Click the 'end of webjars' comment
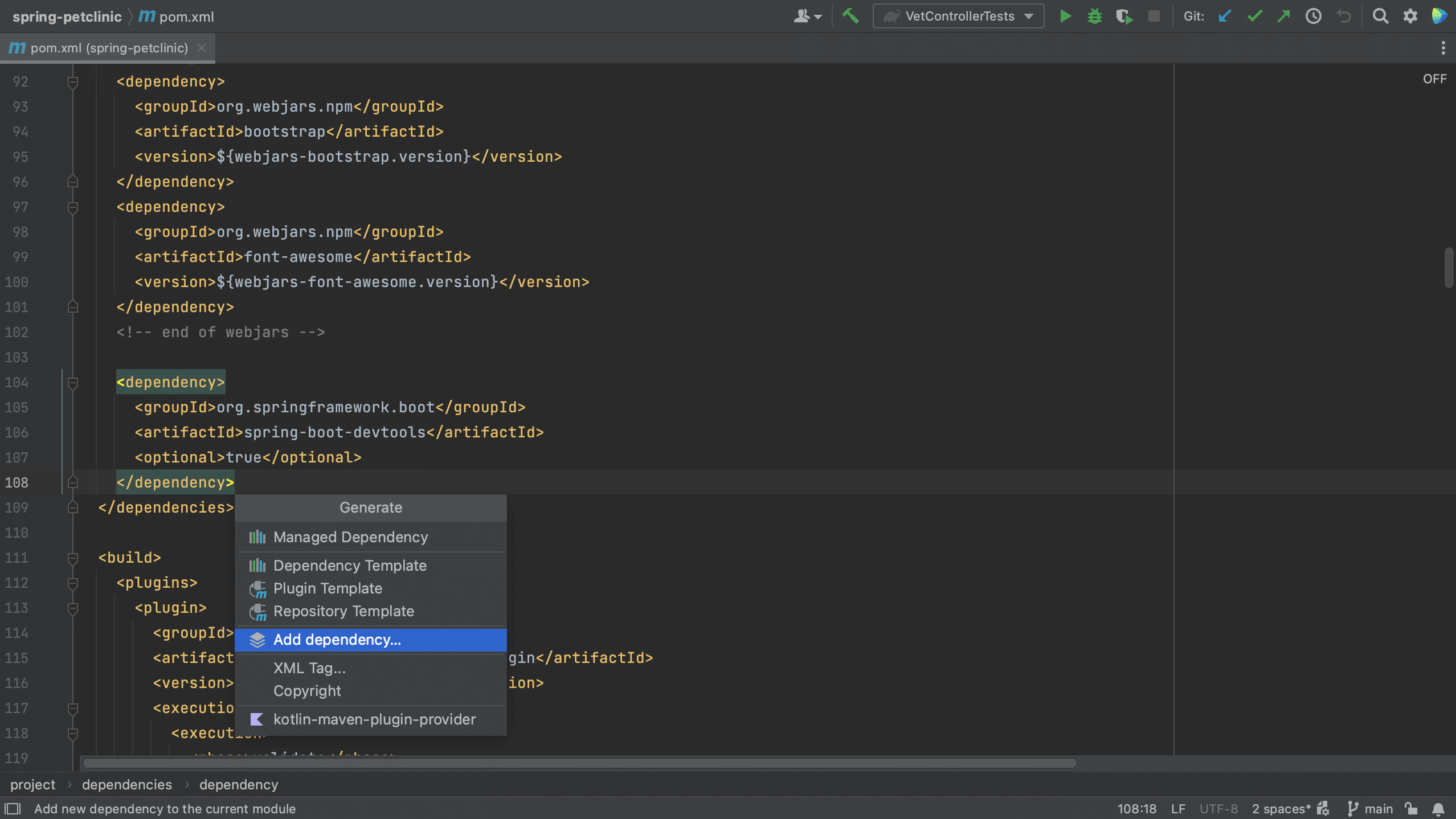This screenshot has height=819, width=1456. click(220, 332)
